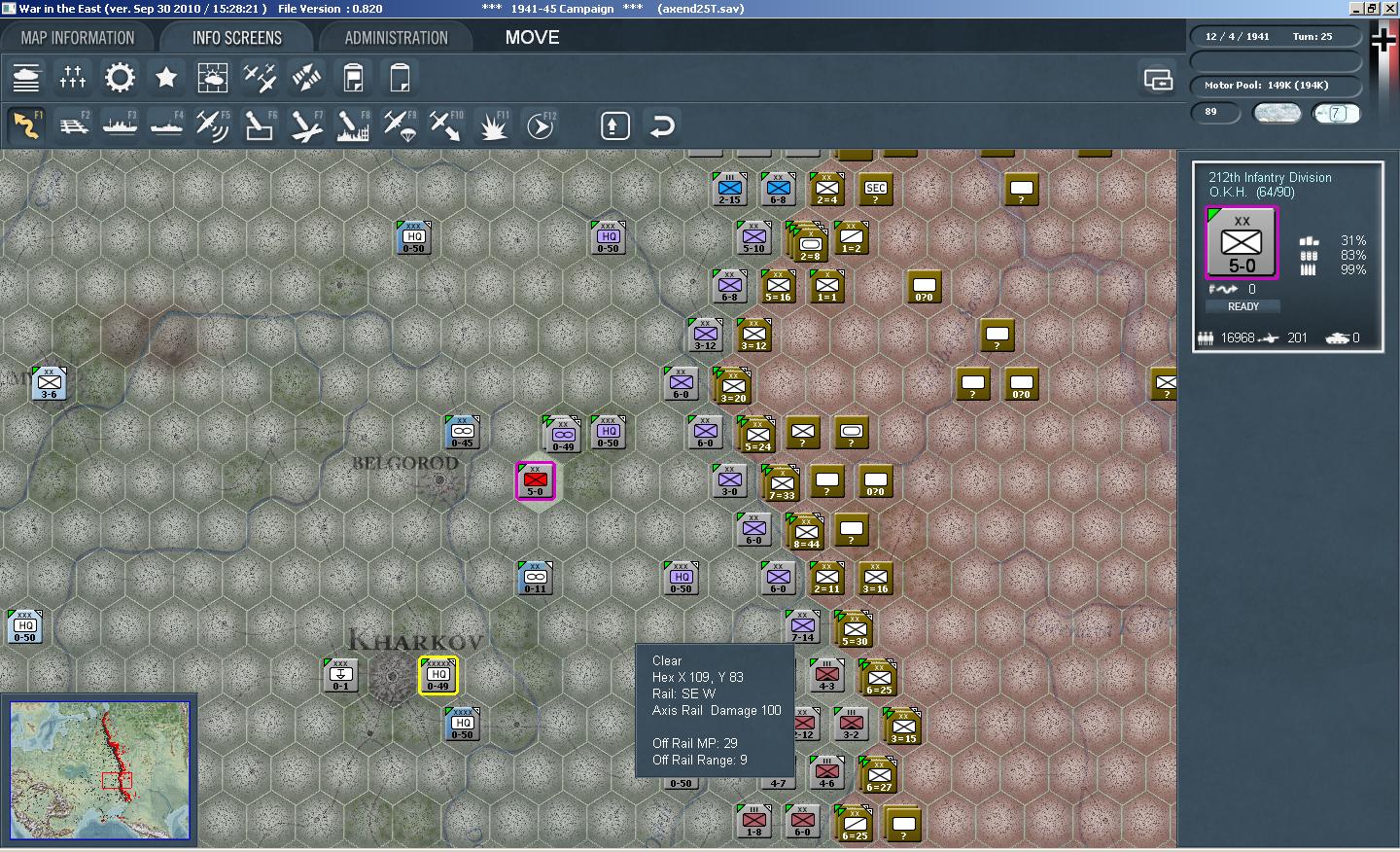Select the Soviet 7=33 stack
This screenshot has width=1400, height=852.
[x=781, y=482]
